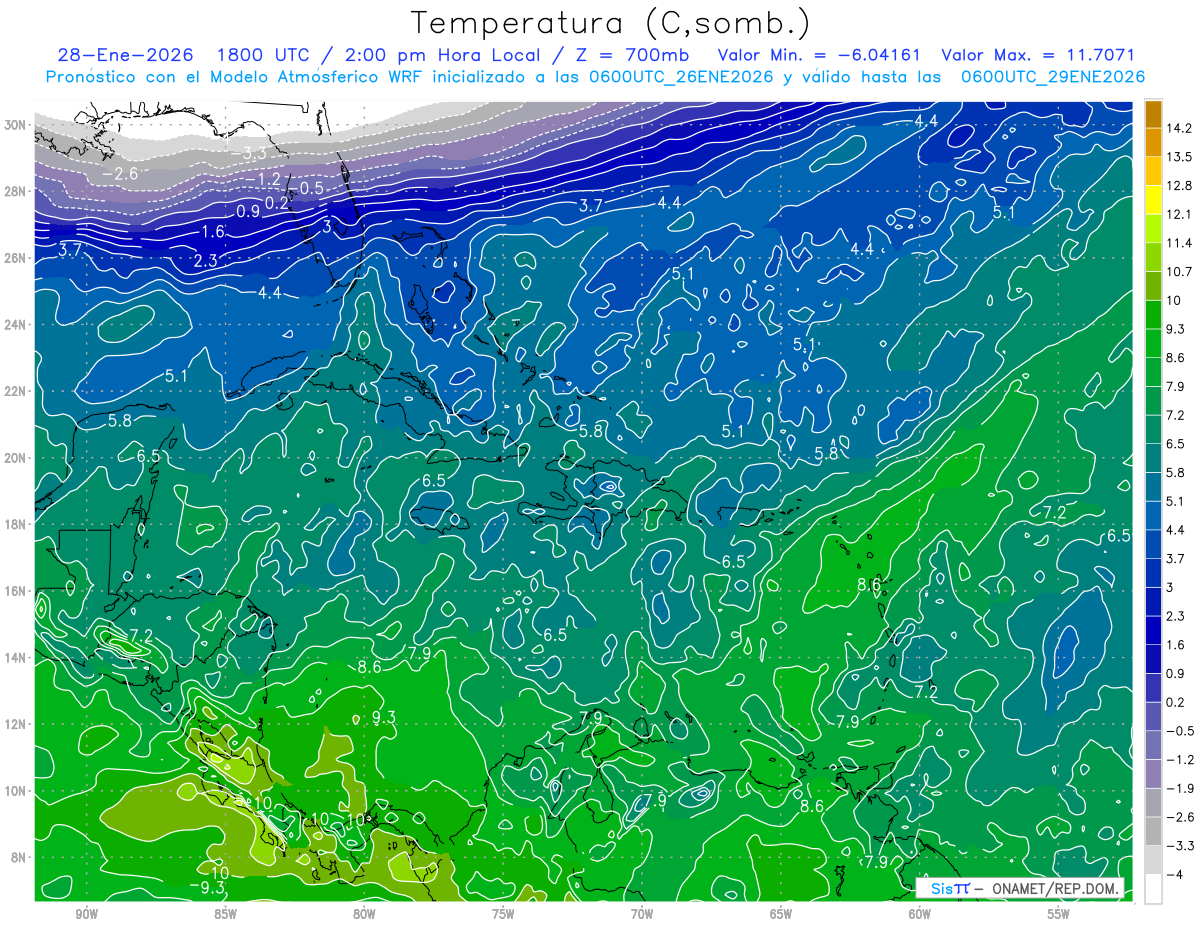
Task: Click the latitude label '22N'
Action: click(17, 391)
